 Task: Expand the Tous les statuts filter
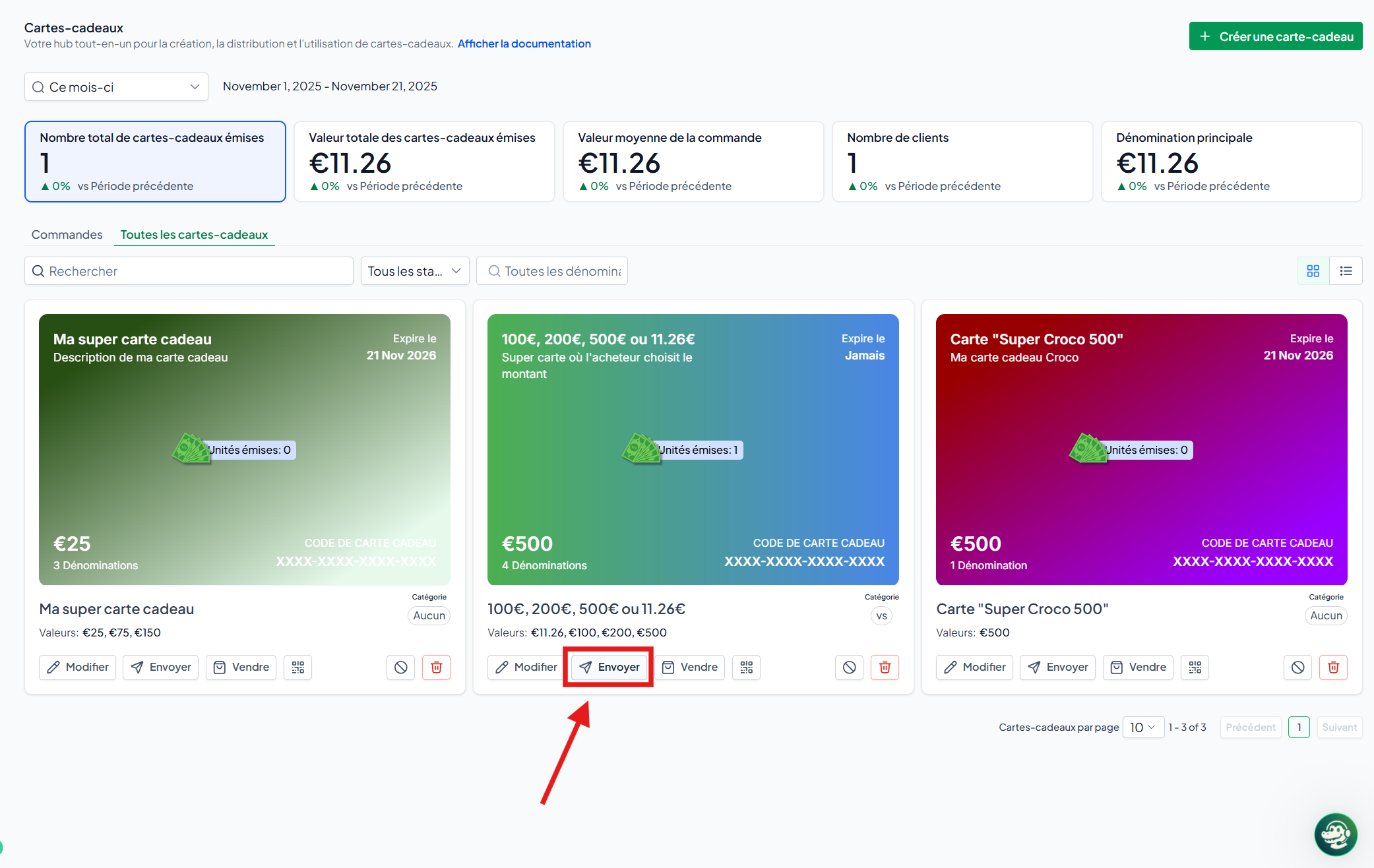(x=414, y=271)
